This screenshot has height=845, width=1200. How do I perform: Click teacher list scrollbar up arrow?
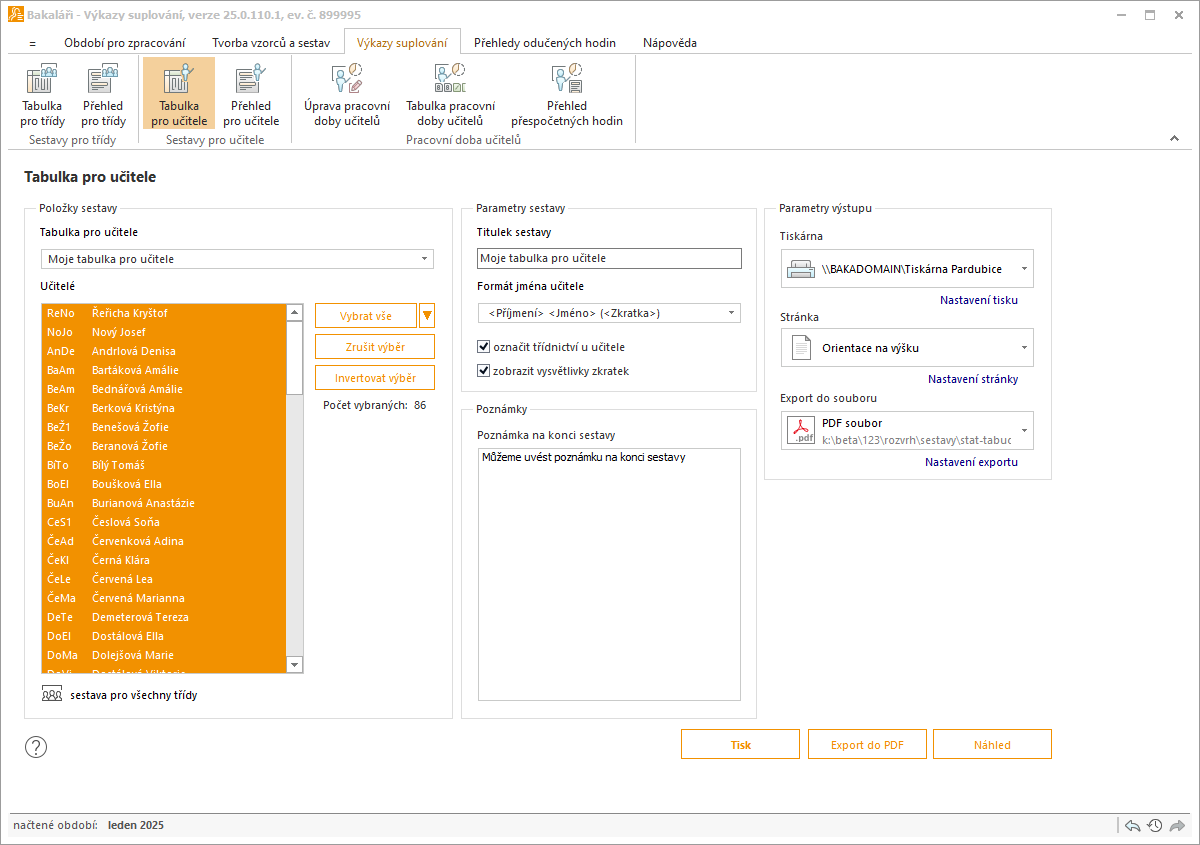click(x=294, y=312)
